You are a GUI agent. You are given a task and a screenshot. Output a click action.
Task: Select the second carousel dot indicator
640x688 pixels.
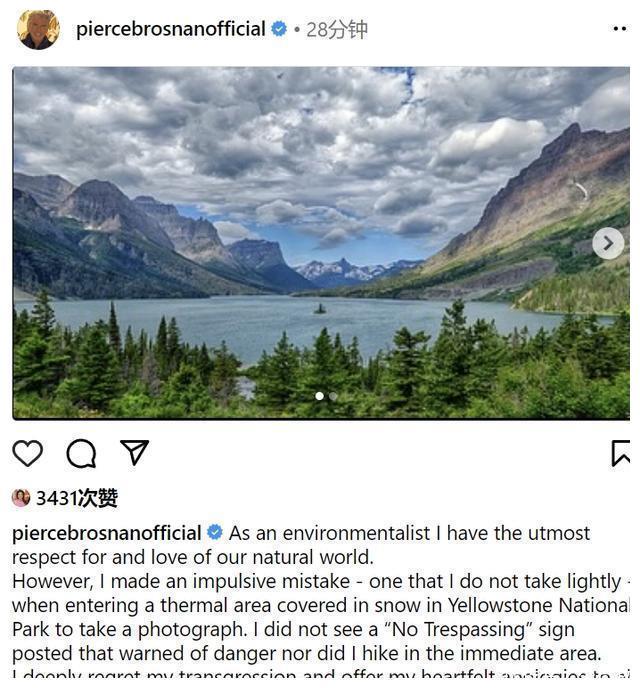coord(333,396)
